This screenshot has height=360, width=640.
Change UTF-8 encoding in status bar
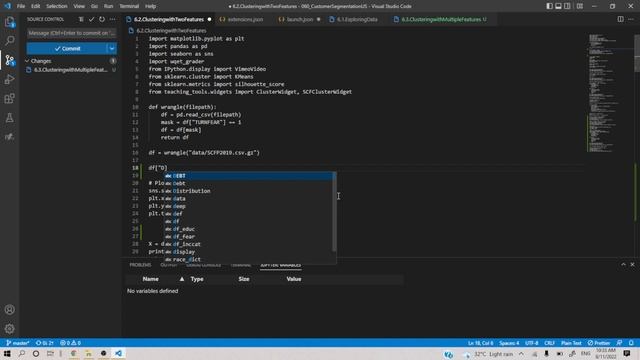[531, 343]
